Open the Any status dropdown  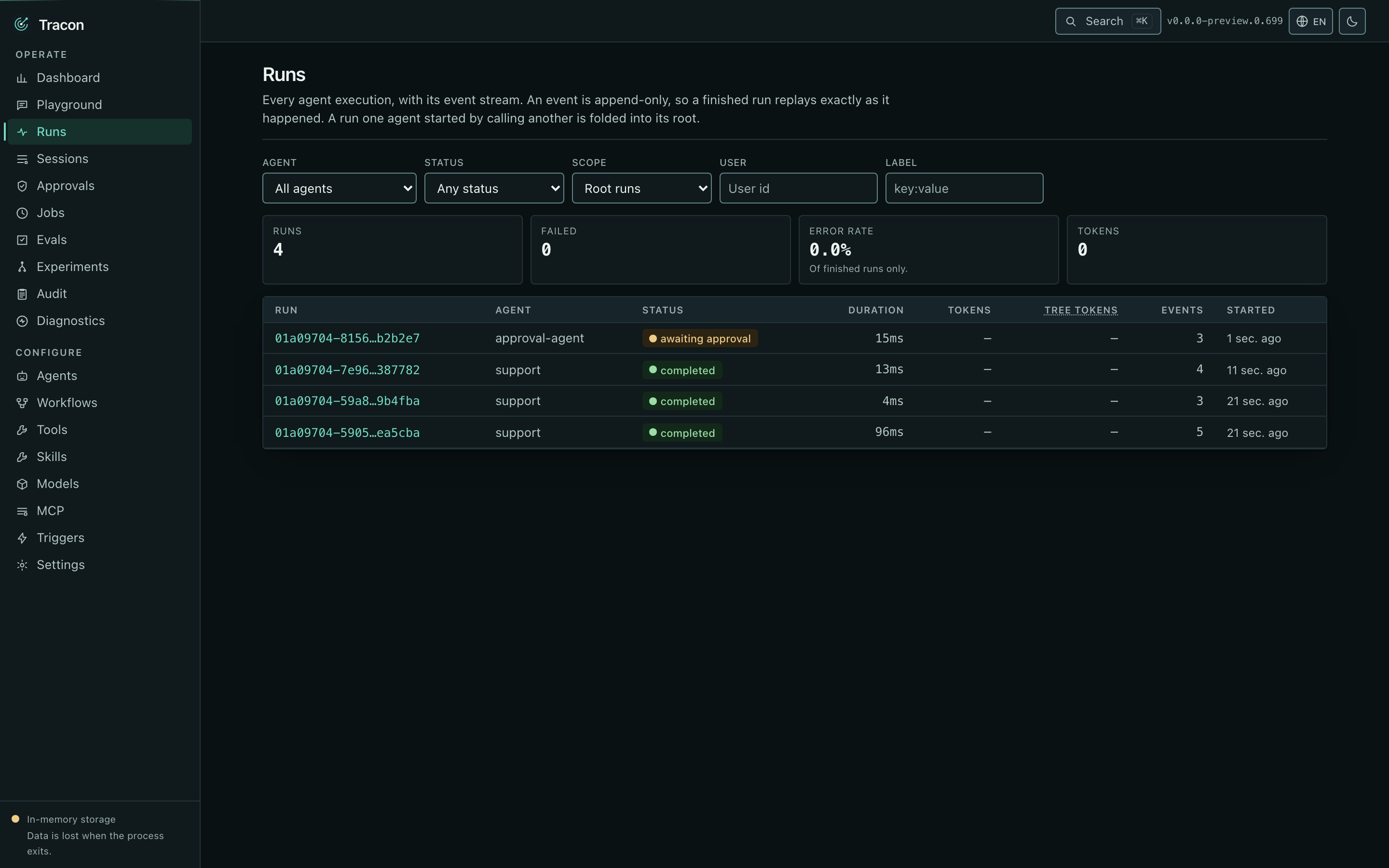click(493, 188)
